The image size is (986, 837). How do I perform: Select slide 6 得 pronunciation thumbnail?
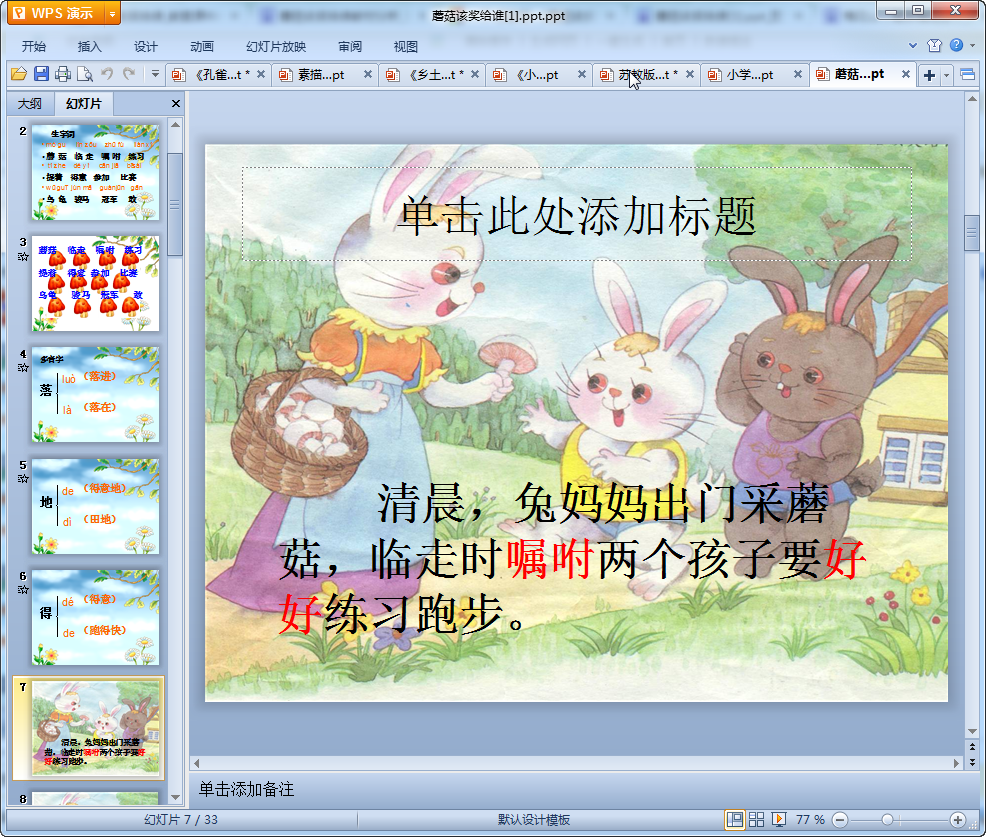click(96, 618)
